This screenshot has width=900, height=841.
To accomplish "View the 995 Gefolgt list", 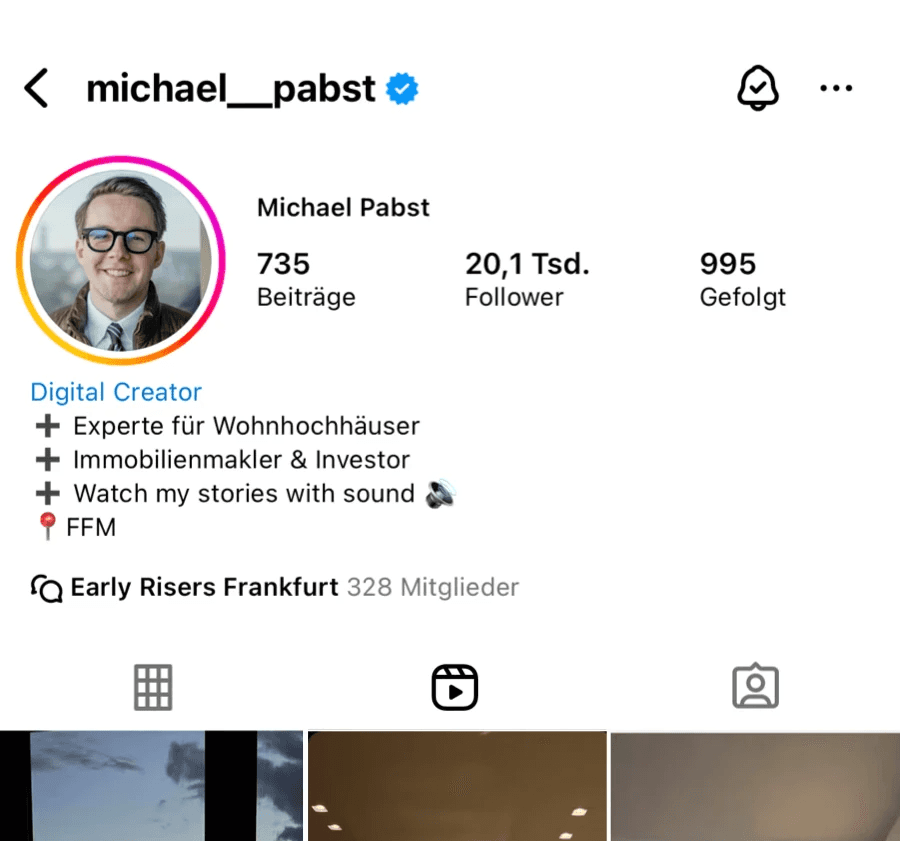I will point(742,280).
